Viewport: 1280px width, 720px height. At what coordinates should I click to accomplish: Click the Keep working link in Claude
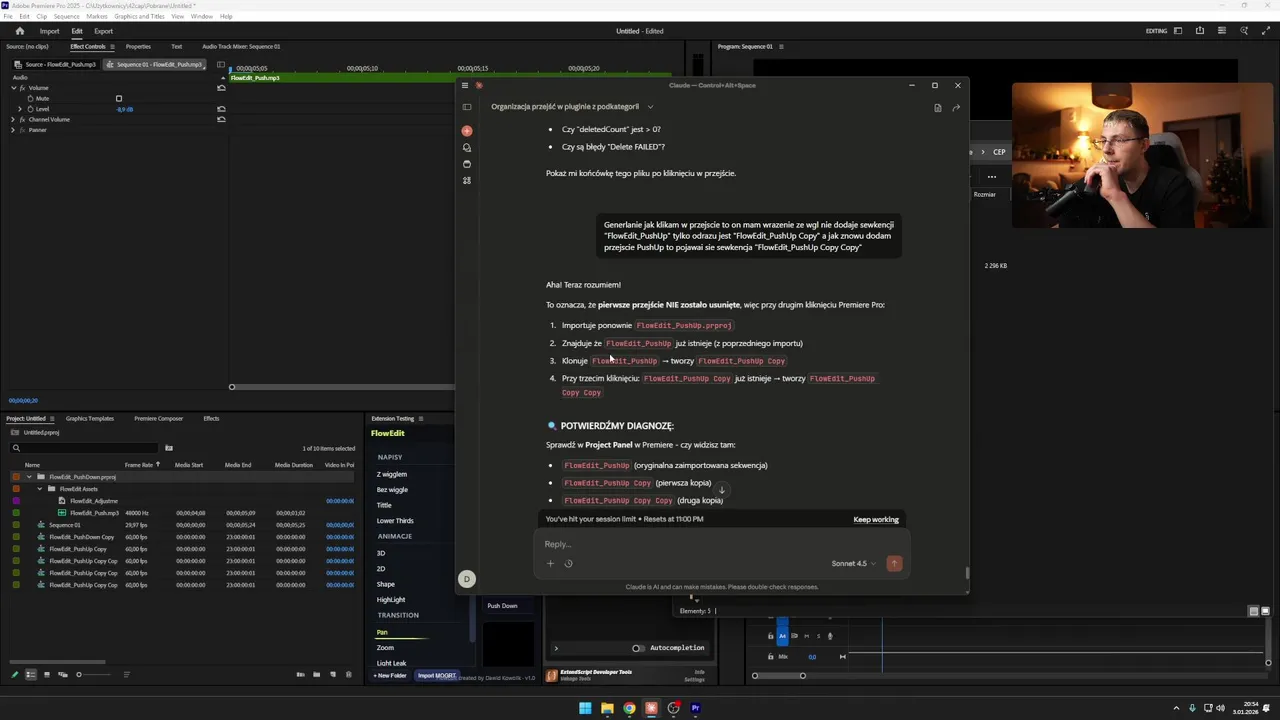(876, 519)
